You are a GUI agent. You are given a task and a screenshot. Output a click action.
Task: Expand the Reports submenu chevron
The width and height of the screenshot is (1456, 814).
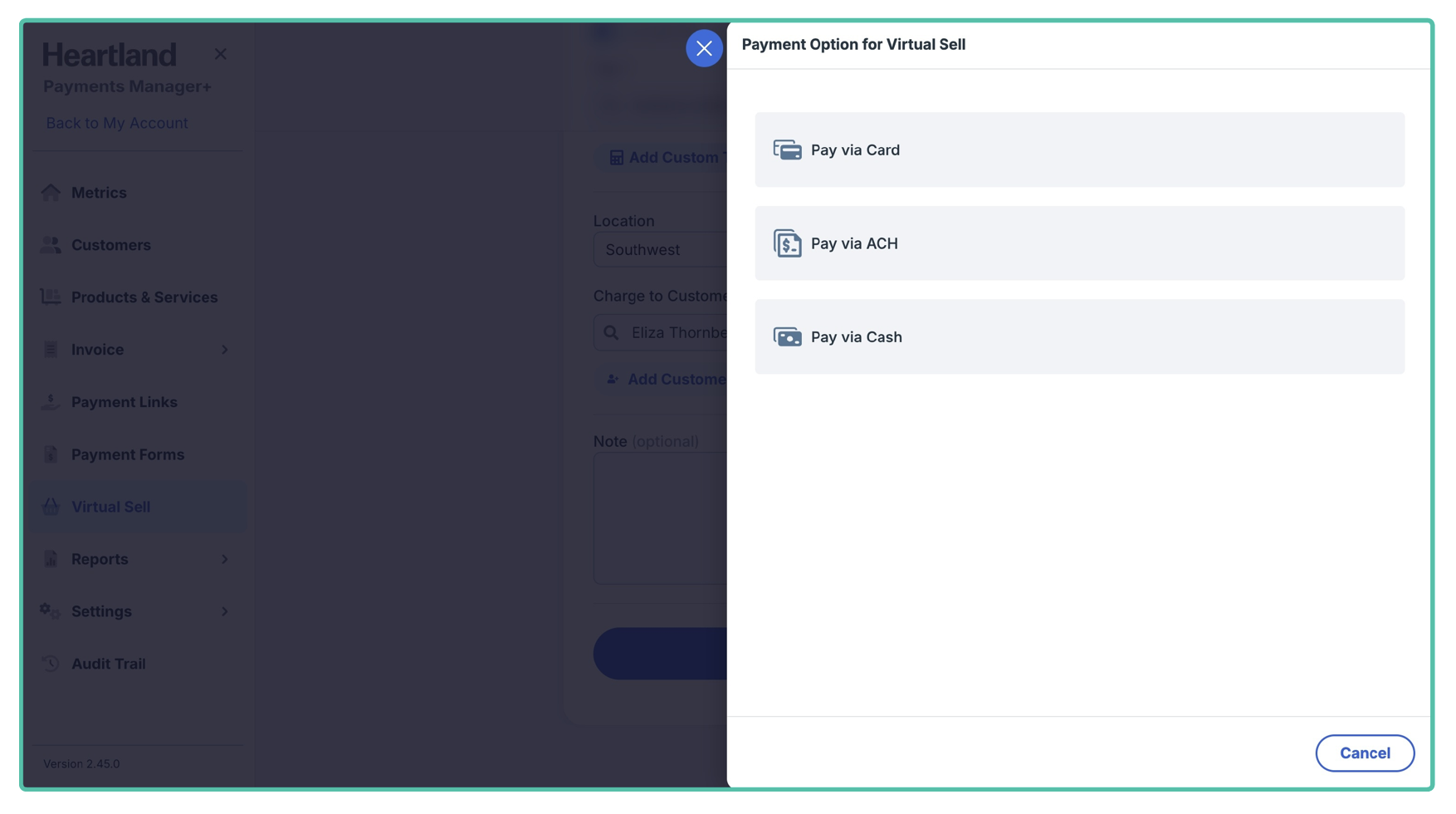(x=224, y=559)
